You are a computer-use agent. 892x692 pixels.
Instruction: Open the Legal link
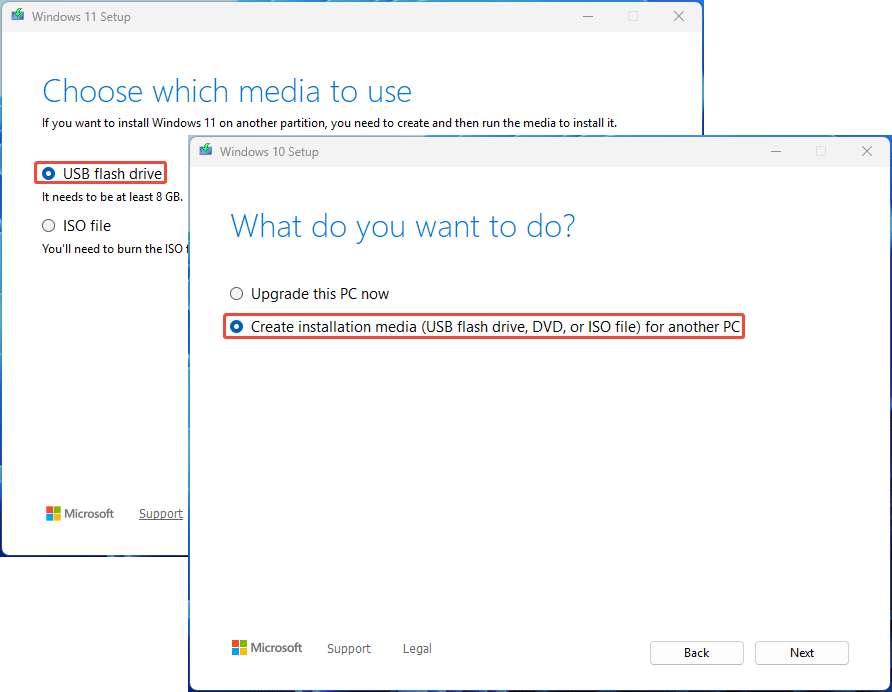tap(417, 648)
